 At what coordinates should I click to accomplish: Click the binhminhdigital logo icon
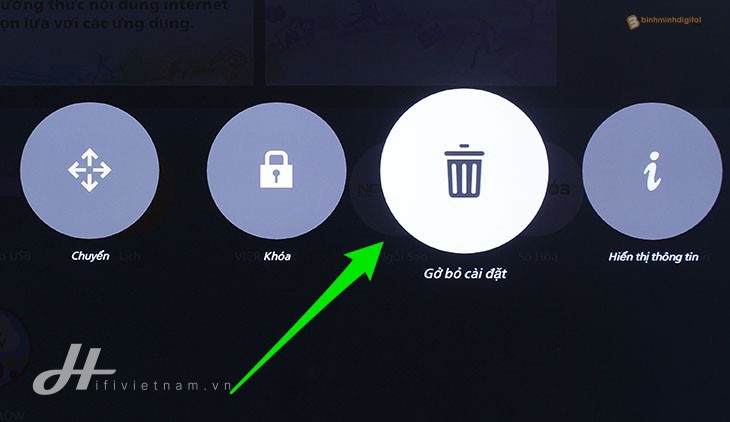(x=633, y=21)
